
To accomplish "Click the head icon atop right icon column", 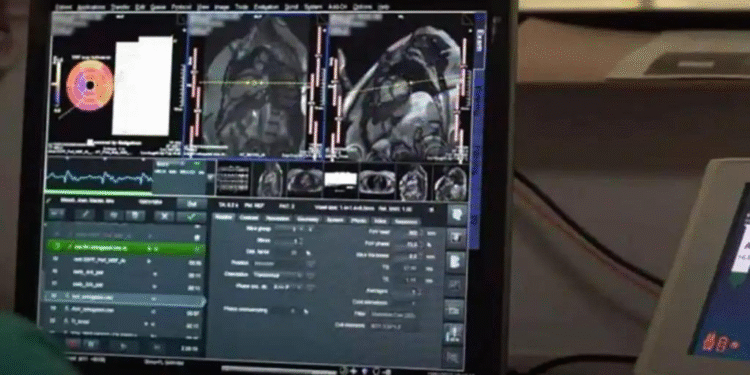I will [x=456, y=214].
